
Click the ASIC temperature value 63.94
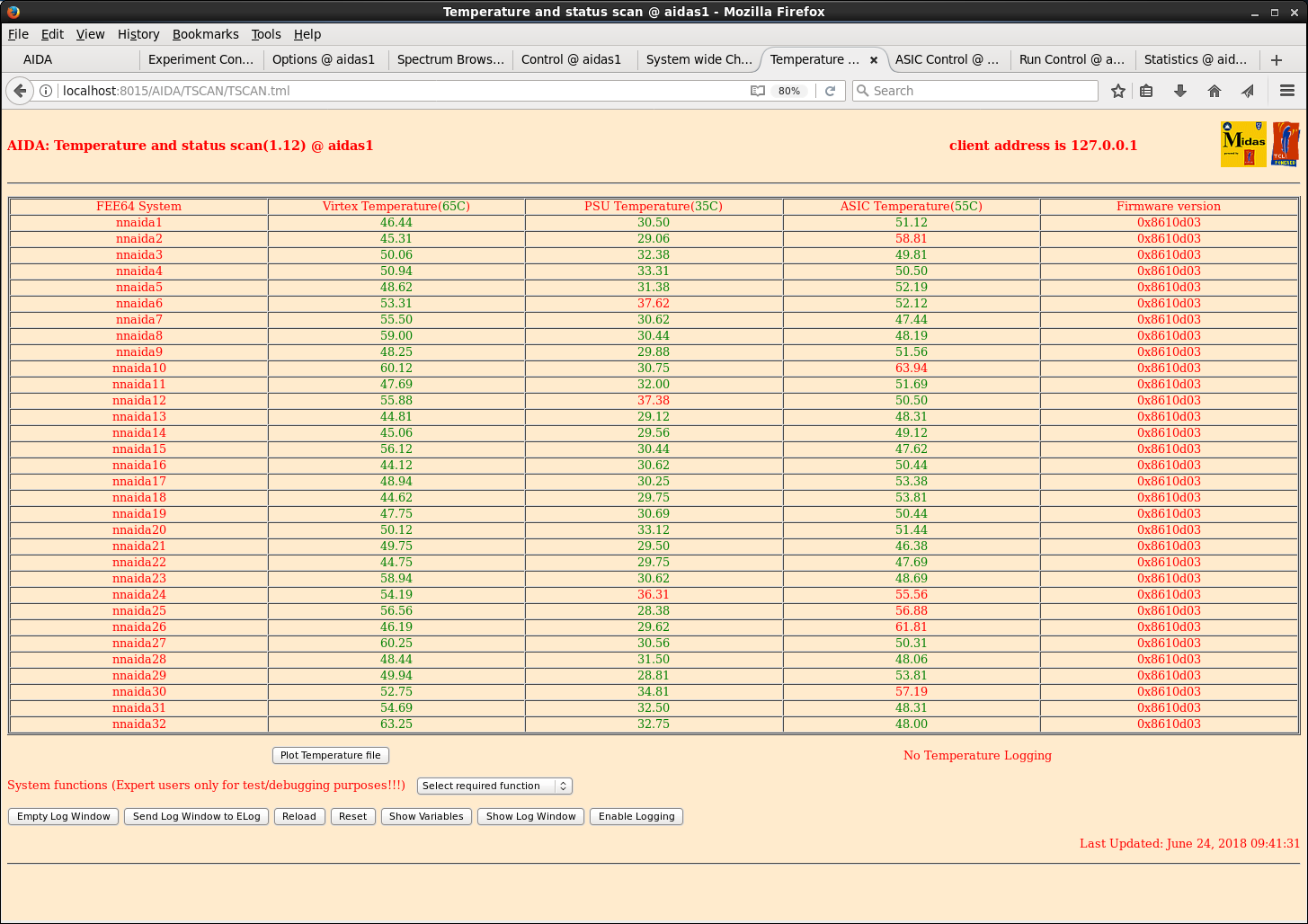click(x=912, y=369)
